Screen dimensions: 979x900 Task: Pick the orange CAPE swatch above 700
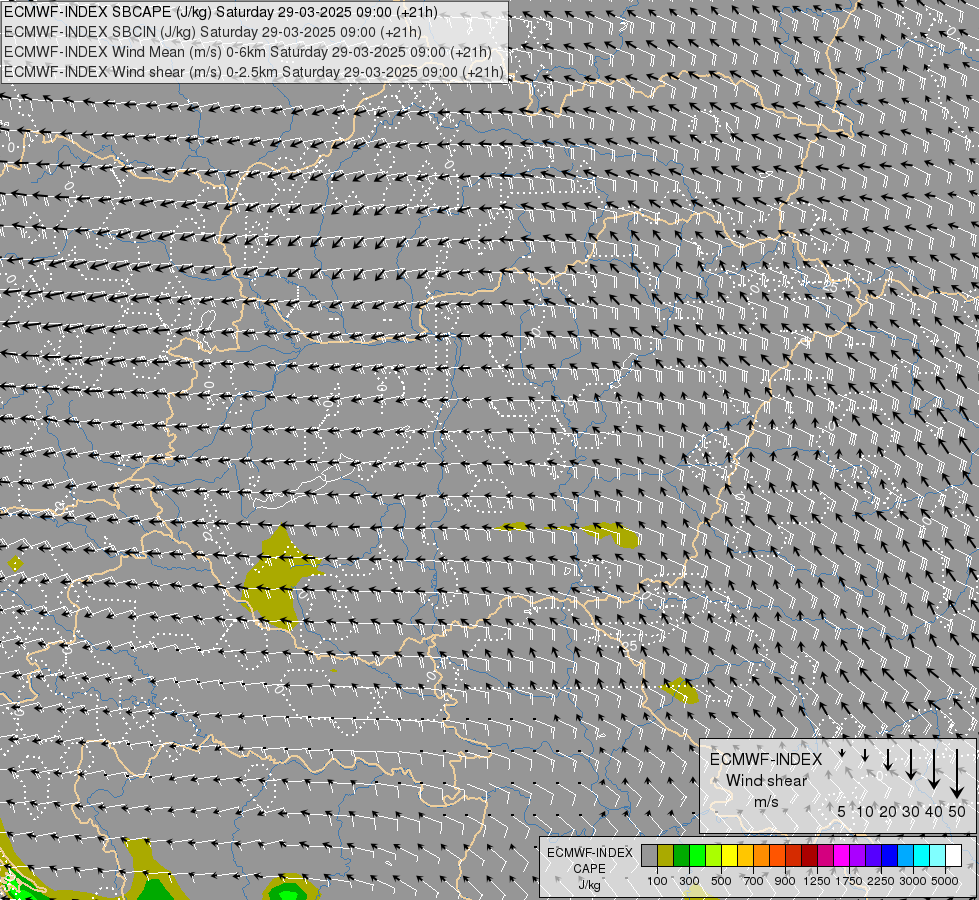pos(761,855)
